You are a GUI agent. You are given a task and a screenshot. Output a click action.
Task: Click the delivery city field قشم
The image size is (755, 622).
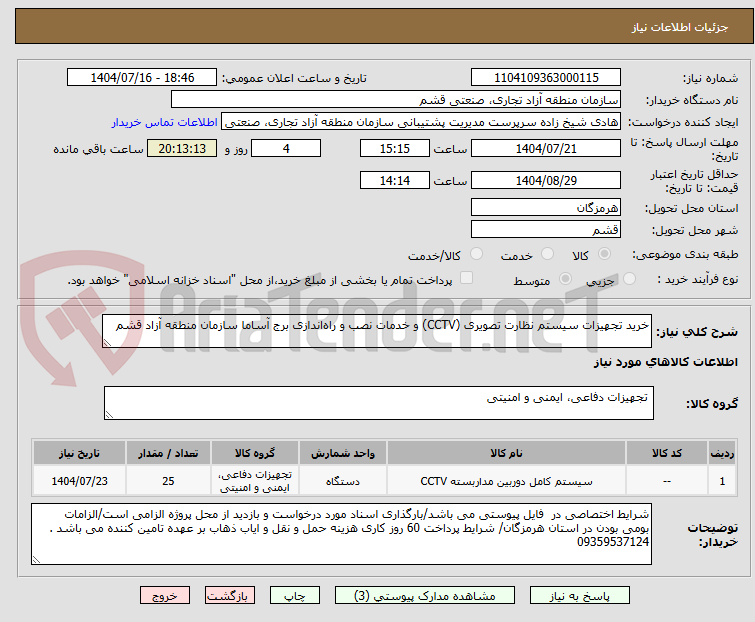(546, 230)
